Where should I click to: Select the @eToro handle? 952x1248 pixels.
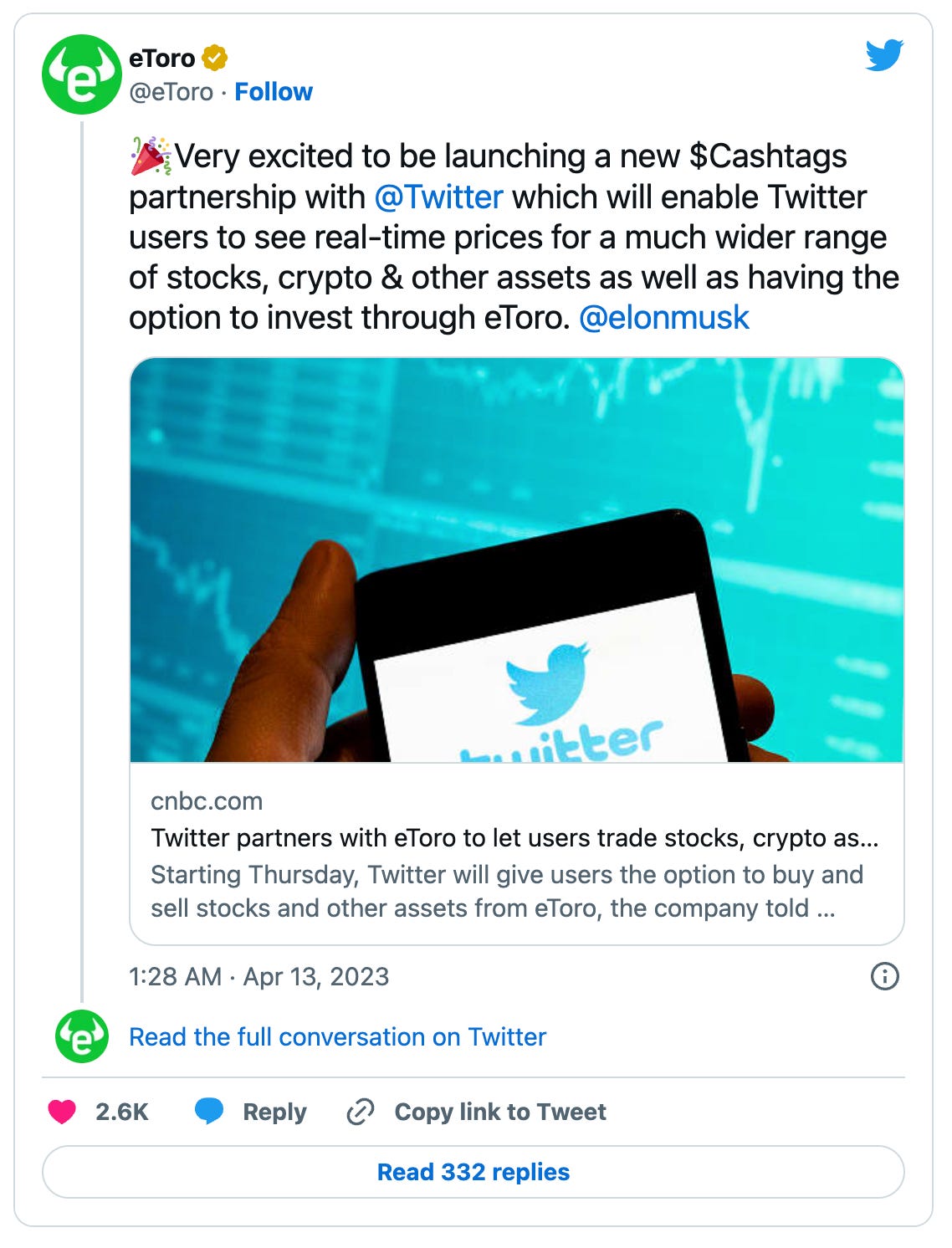[x=170, y=92]
